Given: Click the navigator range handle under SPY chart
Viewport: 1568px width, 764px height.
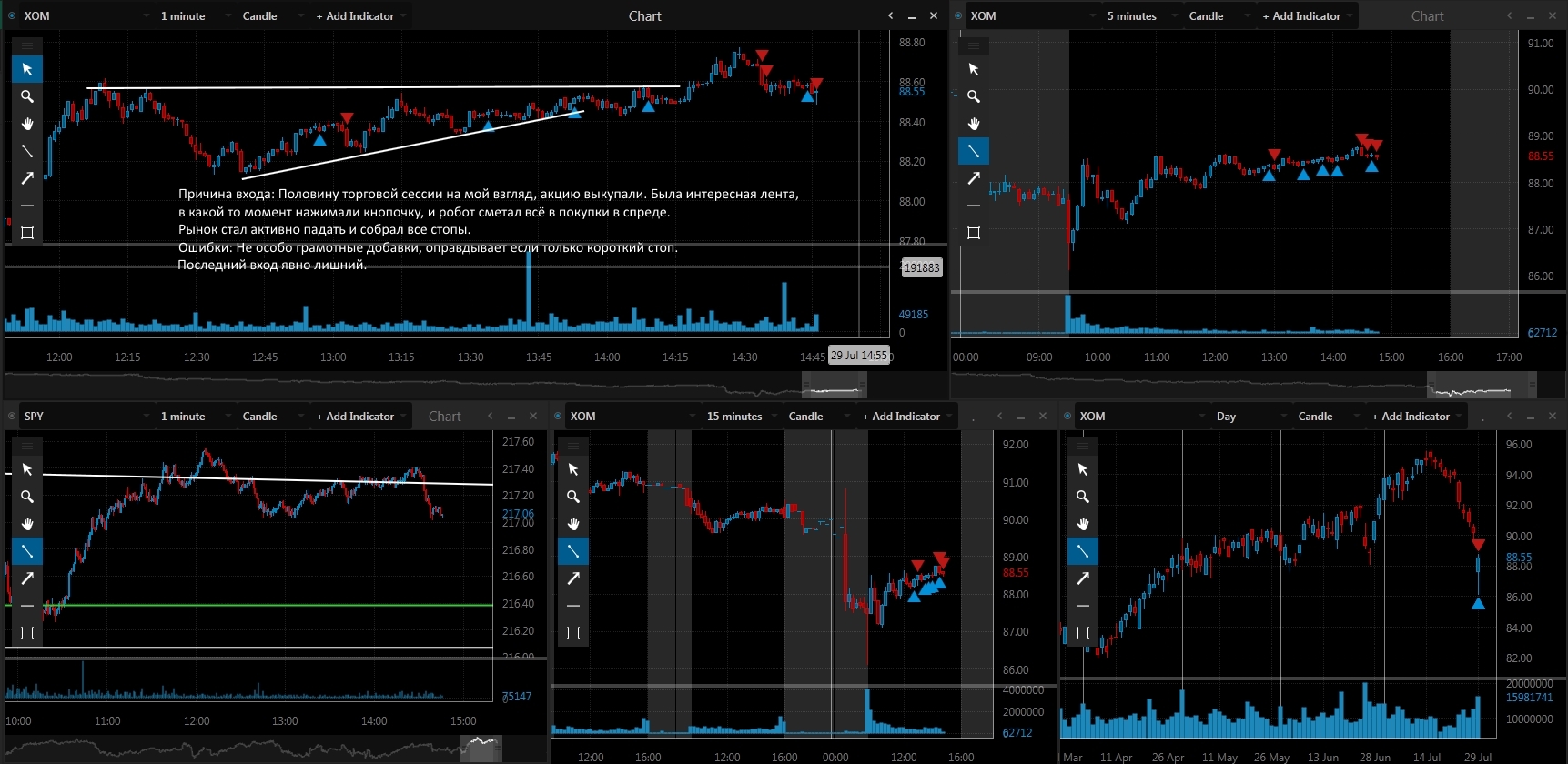Looking at the screenshot, I should tap(481, 749).
